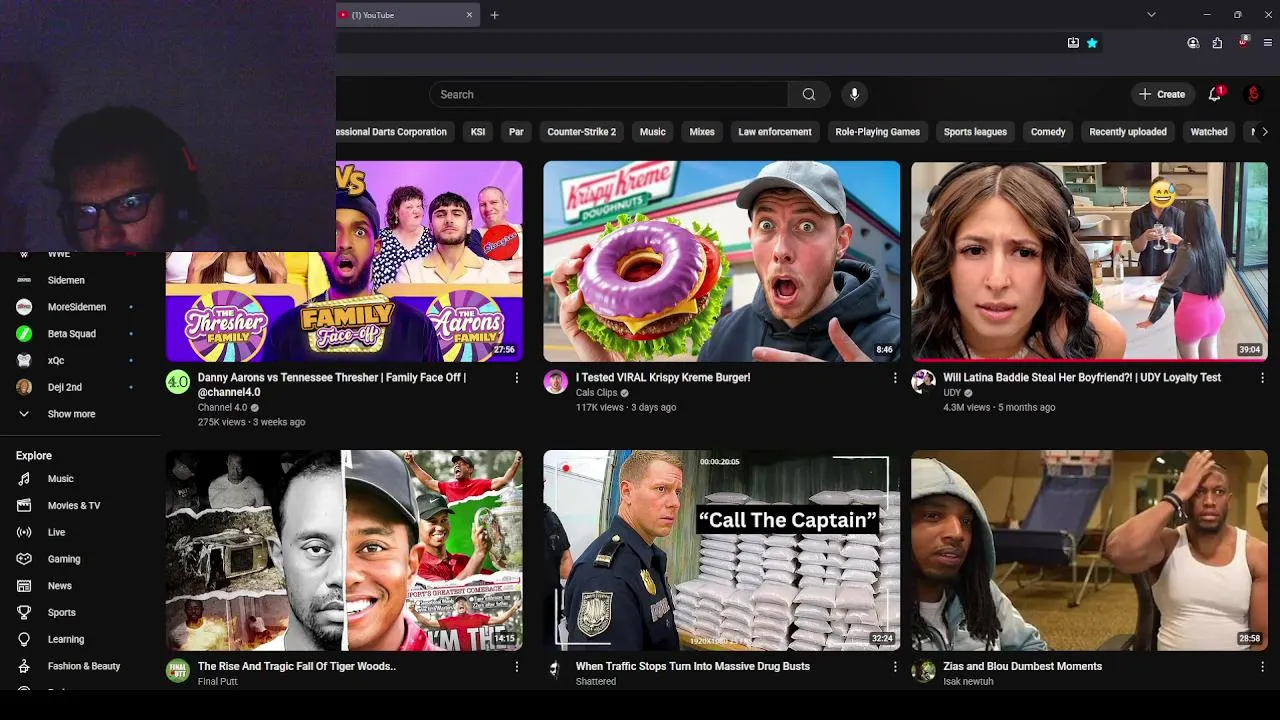This screenshot has height=720, width=1280.
Task: Play the UDY Loyalty Test thumbnail
Action: click(1089, 261)
